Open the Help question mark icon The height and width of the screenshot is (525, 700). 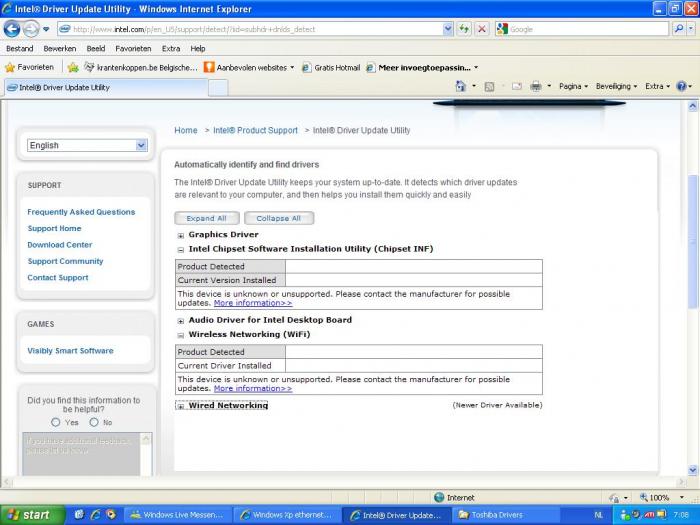pyautogui.click(x=681, y=86)
